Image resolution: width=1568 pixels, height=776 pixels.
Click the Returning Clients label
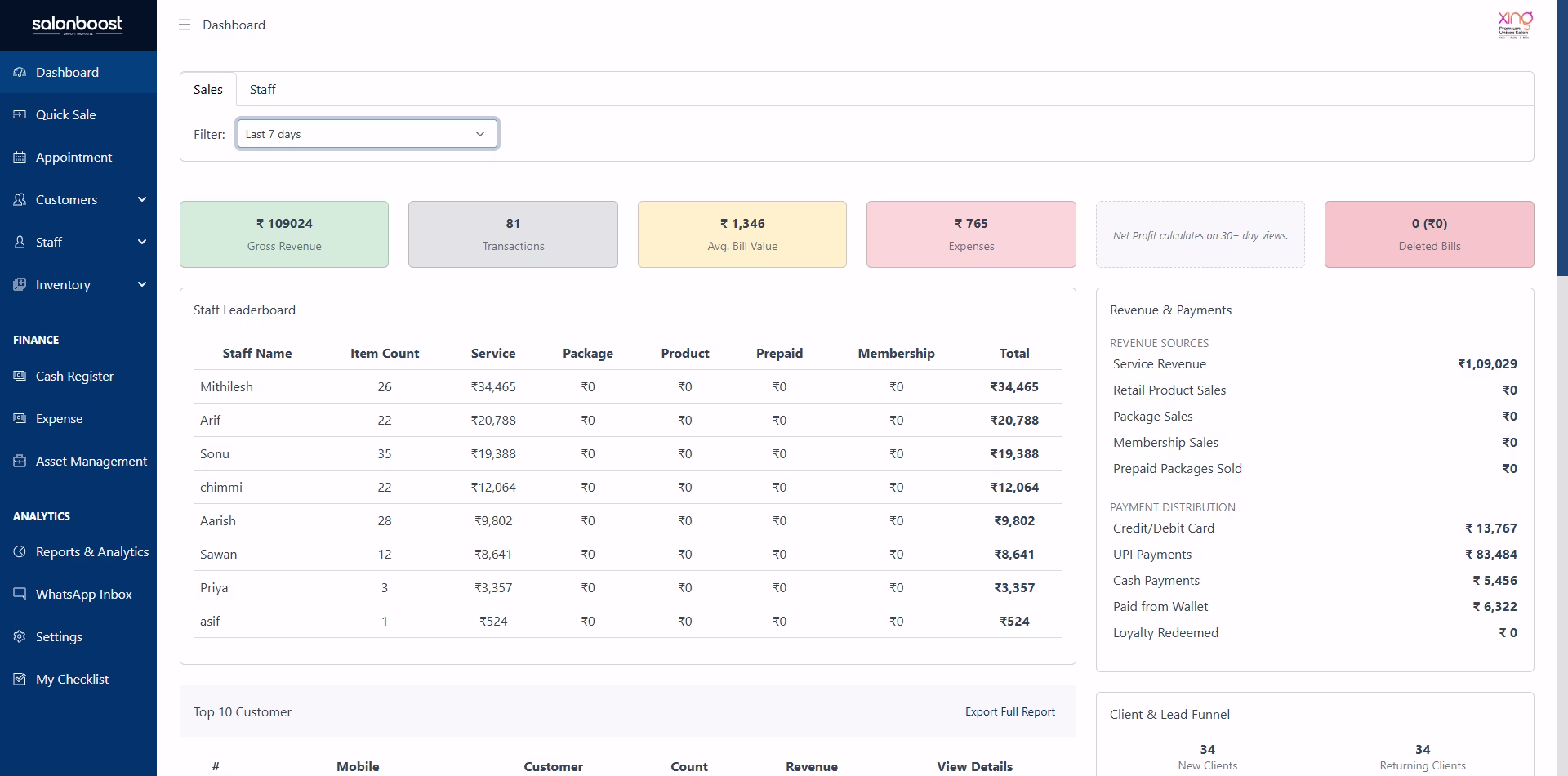1423,765
